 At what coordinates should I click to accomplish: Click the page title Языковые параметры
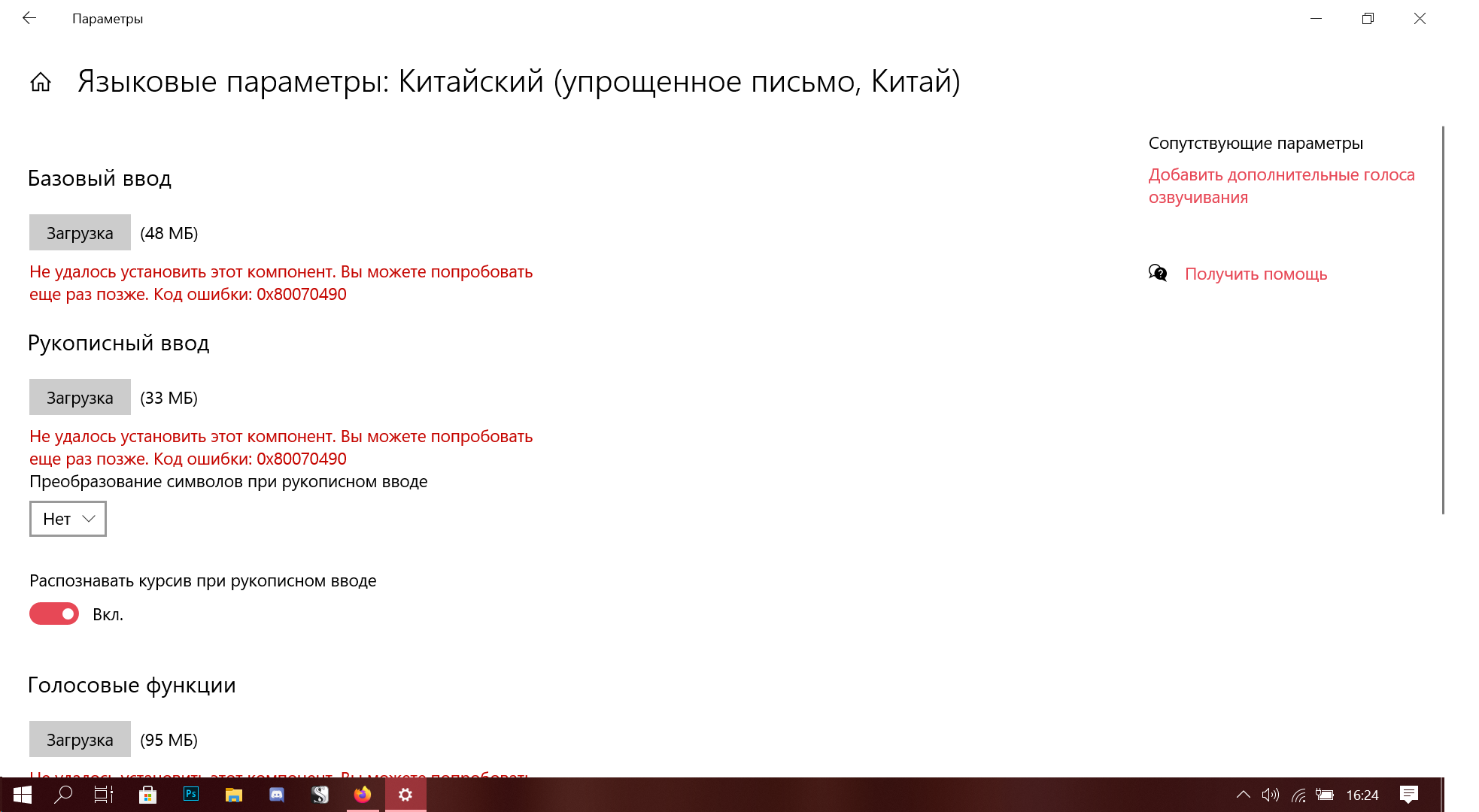519,81
